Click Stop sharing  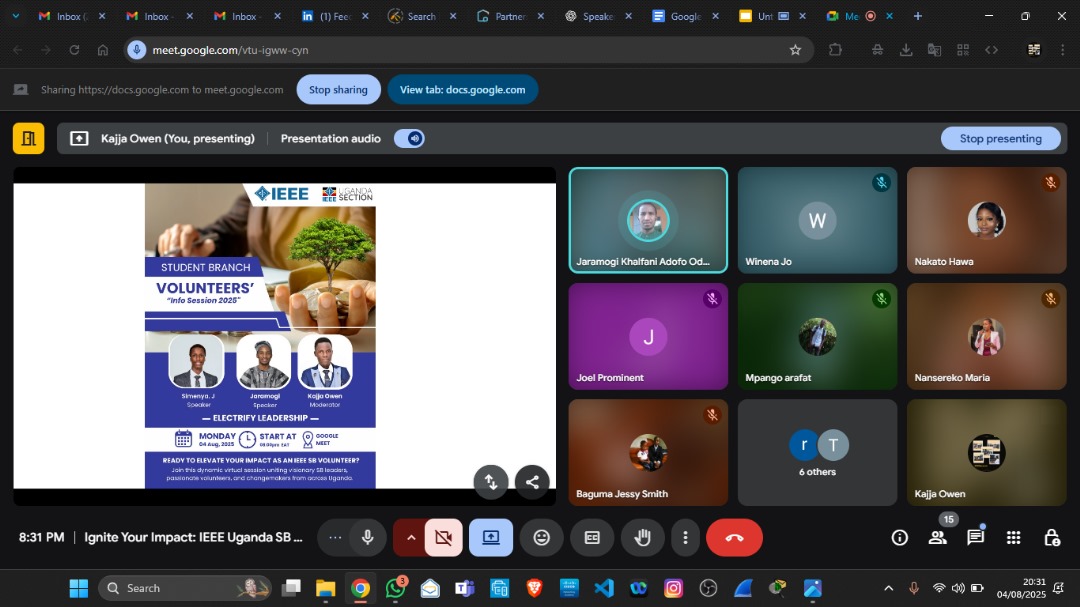click(x=338, y=90)
